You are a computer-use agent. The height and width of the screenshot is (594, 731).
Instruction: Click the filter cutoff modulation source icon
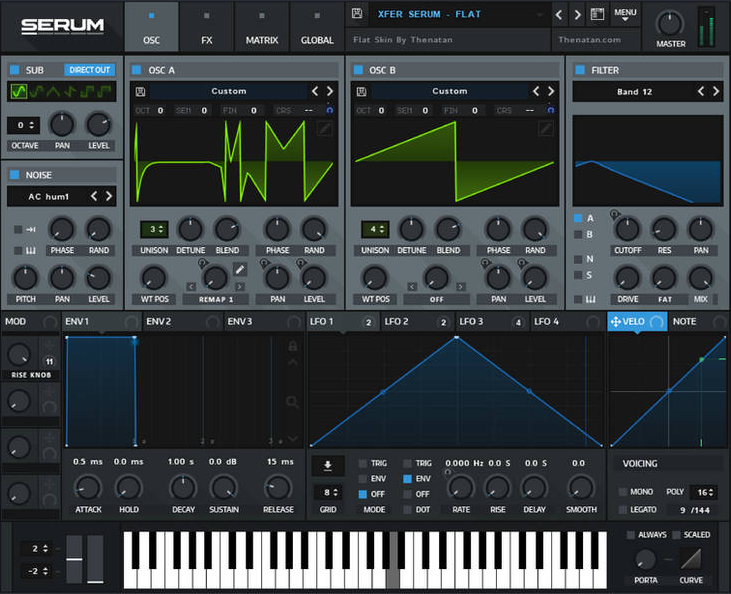point(614,214)
